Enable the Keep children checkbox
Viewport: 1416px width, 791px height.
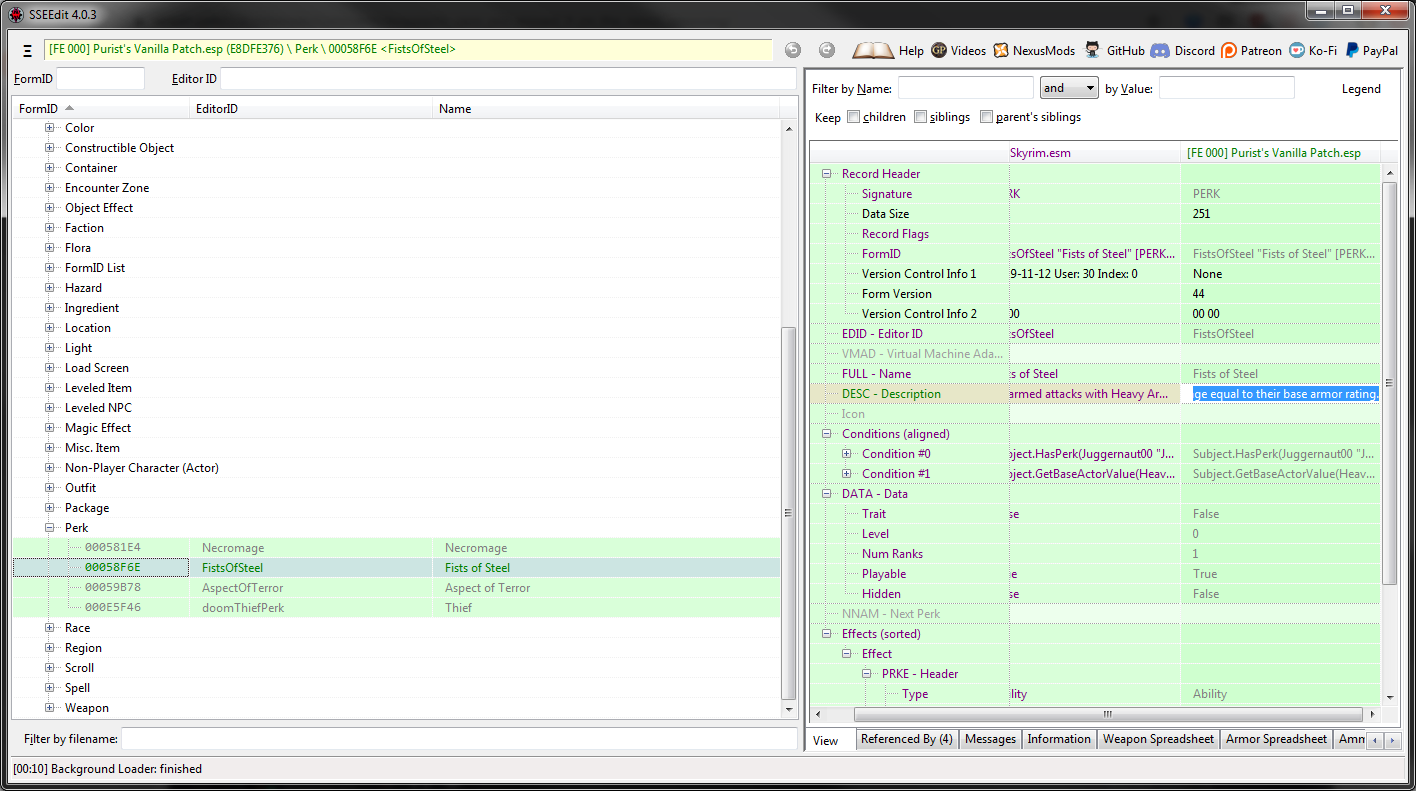pos(853,117)
